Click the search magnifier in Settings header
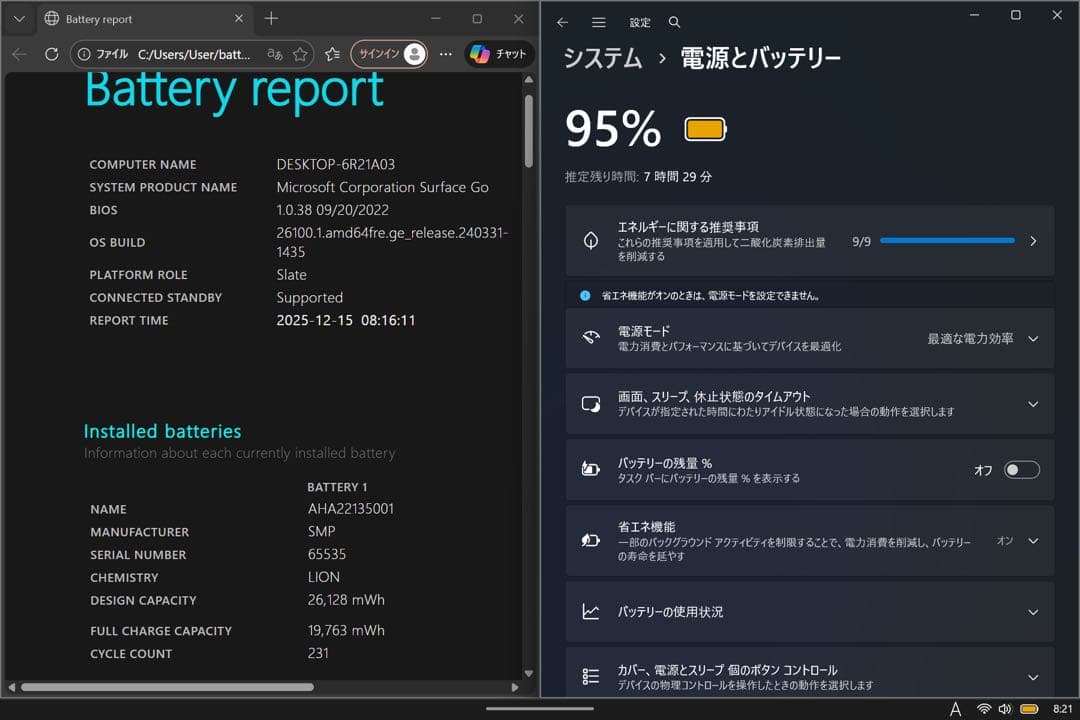The image size is (1080, 720). 674,21
